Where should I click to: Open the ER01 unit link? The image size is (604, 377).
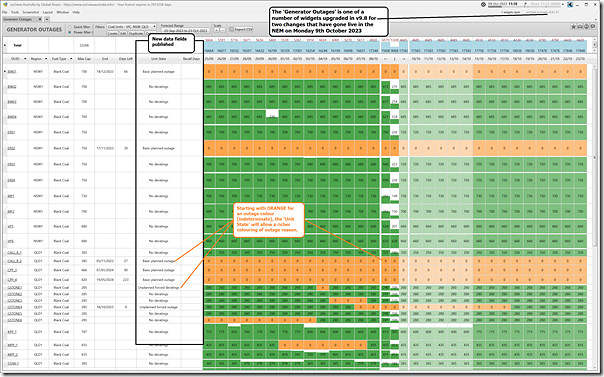click(12, 132)
